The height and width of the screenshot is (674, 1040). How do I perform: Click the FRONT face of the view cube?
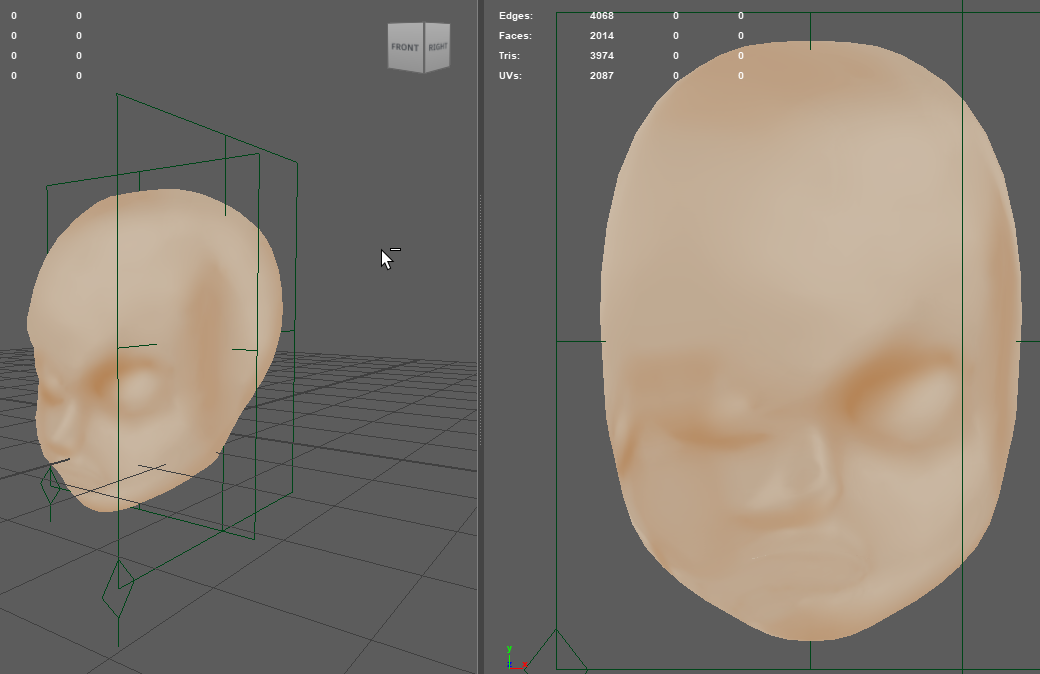pos(405,47)
